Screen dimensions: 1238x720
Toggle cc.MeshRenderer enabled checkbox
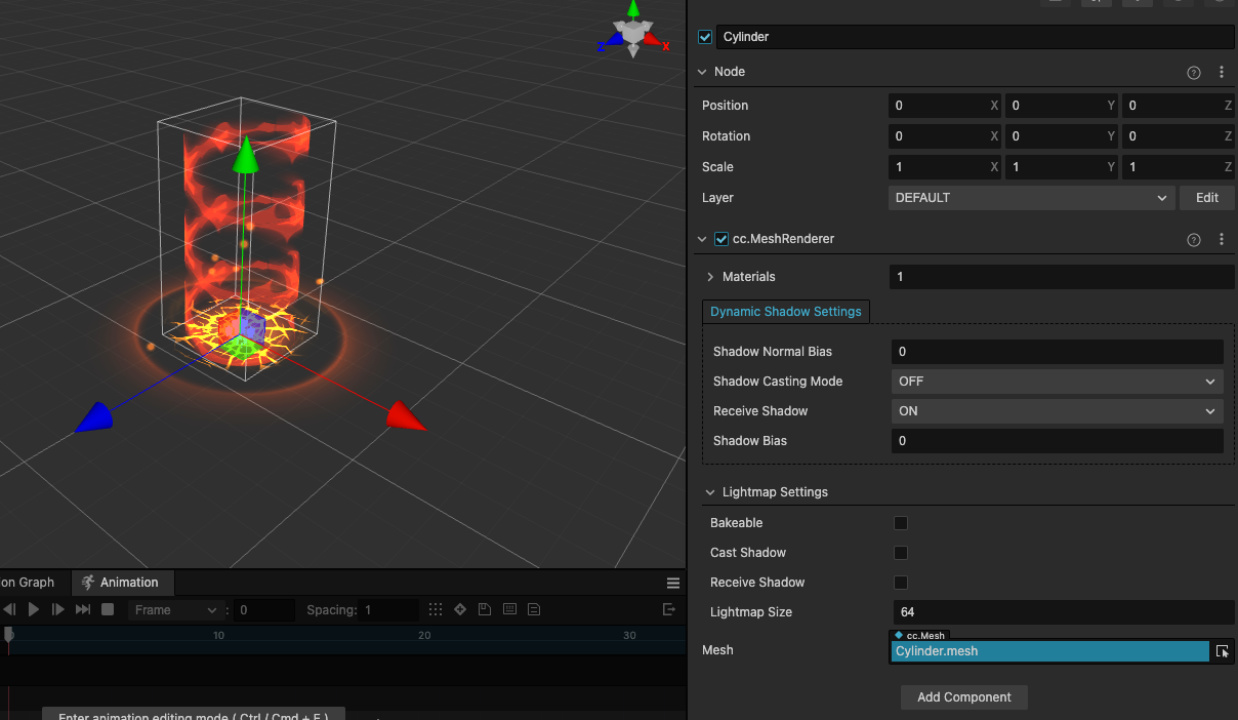tap(721, 239)
